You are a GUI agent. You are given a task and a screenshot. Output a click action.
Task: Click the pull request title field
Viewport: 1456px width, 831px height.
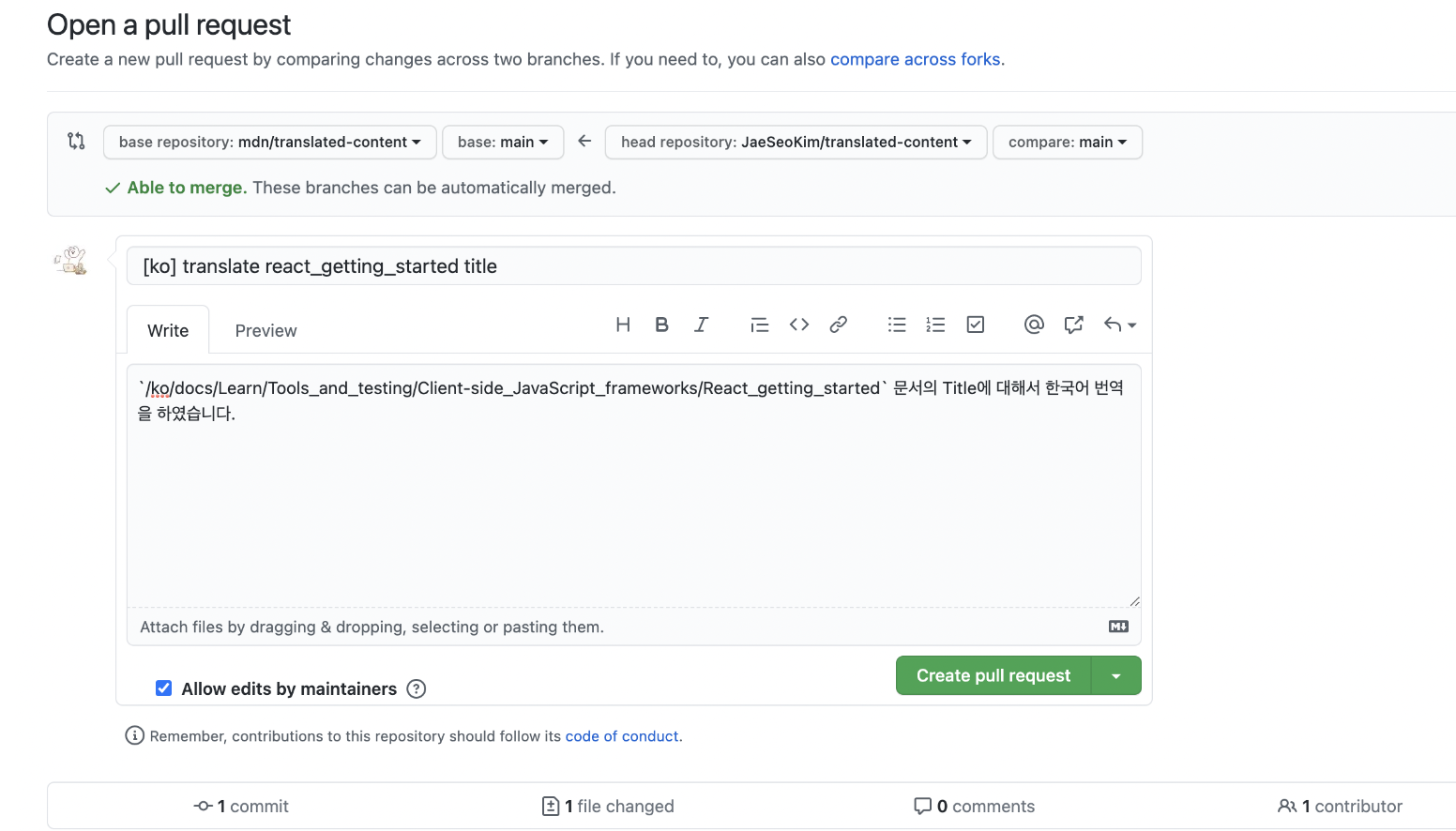[633, 266]
